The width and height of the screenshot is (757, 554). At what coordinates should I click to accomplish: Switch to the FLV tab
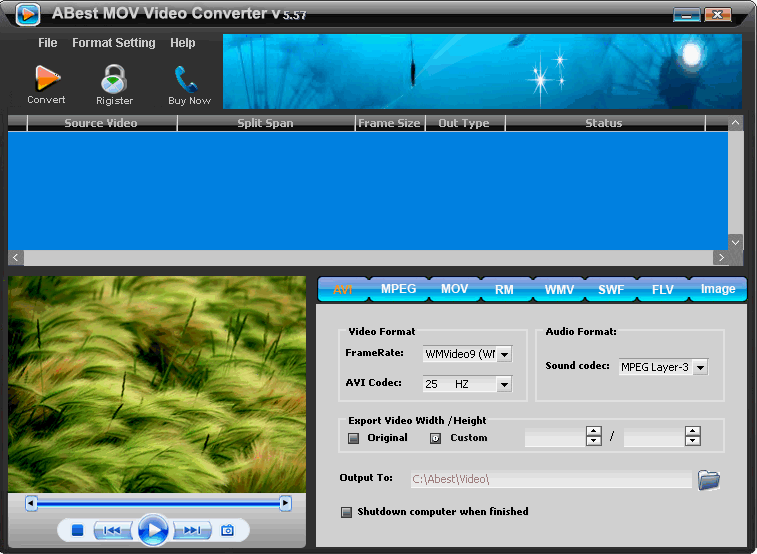click(x=662, y=290)
